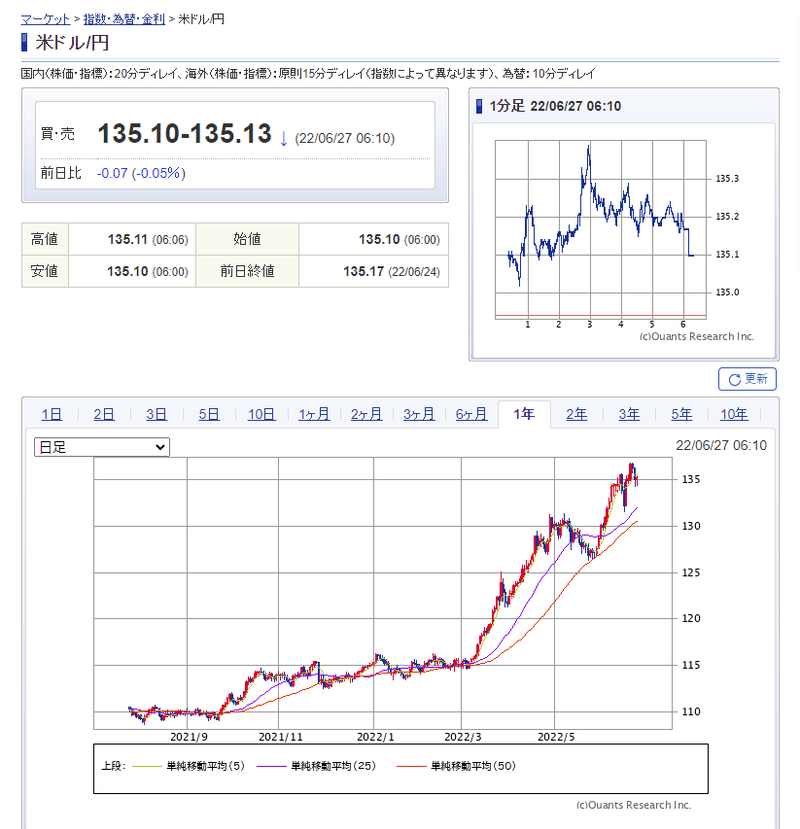The height and width of the screenshot is (829, 800).
Task: Switch to the 5年 chart tab
Action: 682,414
